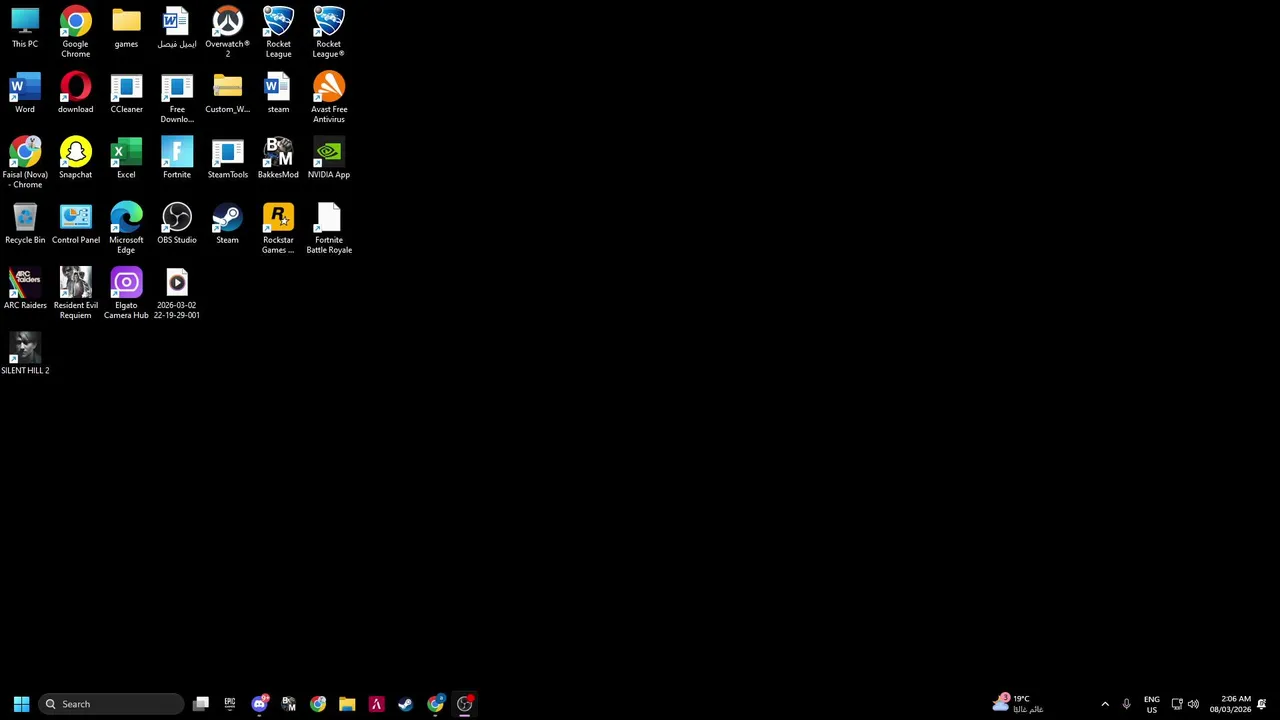Select the 2026-03-02 22-19-29-001 video file
The width and height of the screenshot is (1280, 720).
tap(177, 294)
